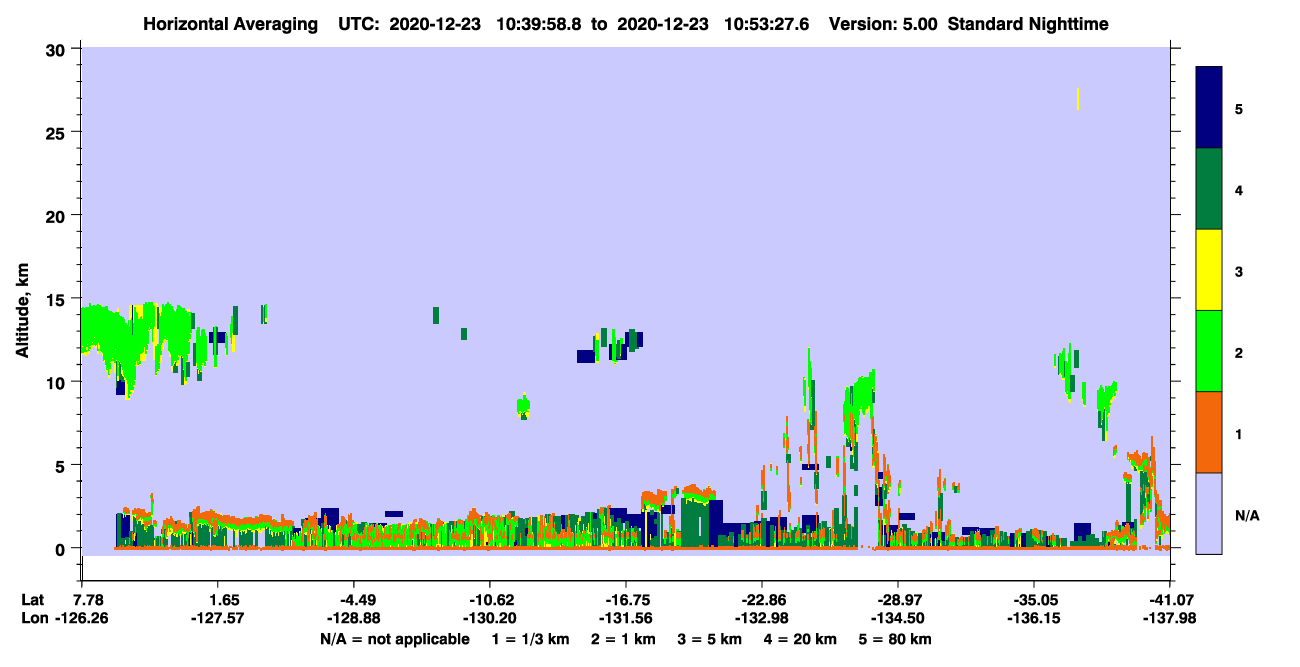Click latitude value -16.75
Viewport: 1300px width, 667px height.
tap(626, 600)
